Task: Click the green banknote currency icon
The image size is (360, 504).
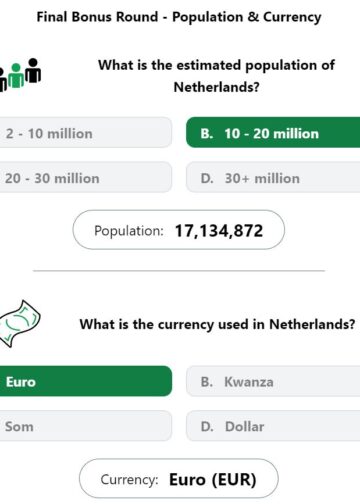Action: click(x=20, y=324)
